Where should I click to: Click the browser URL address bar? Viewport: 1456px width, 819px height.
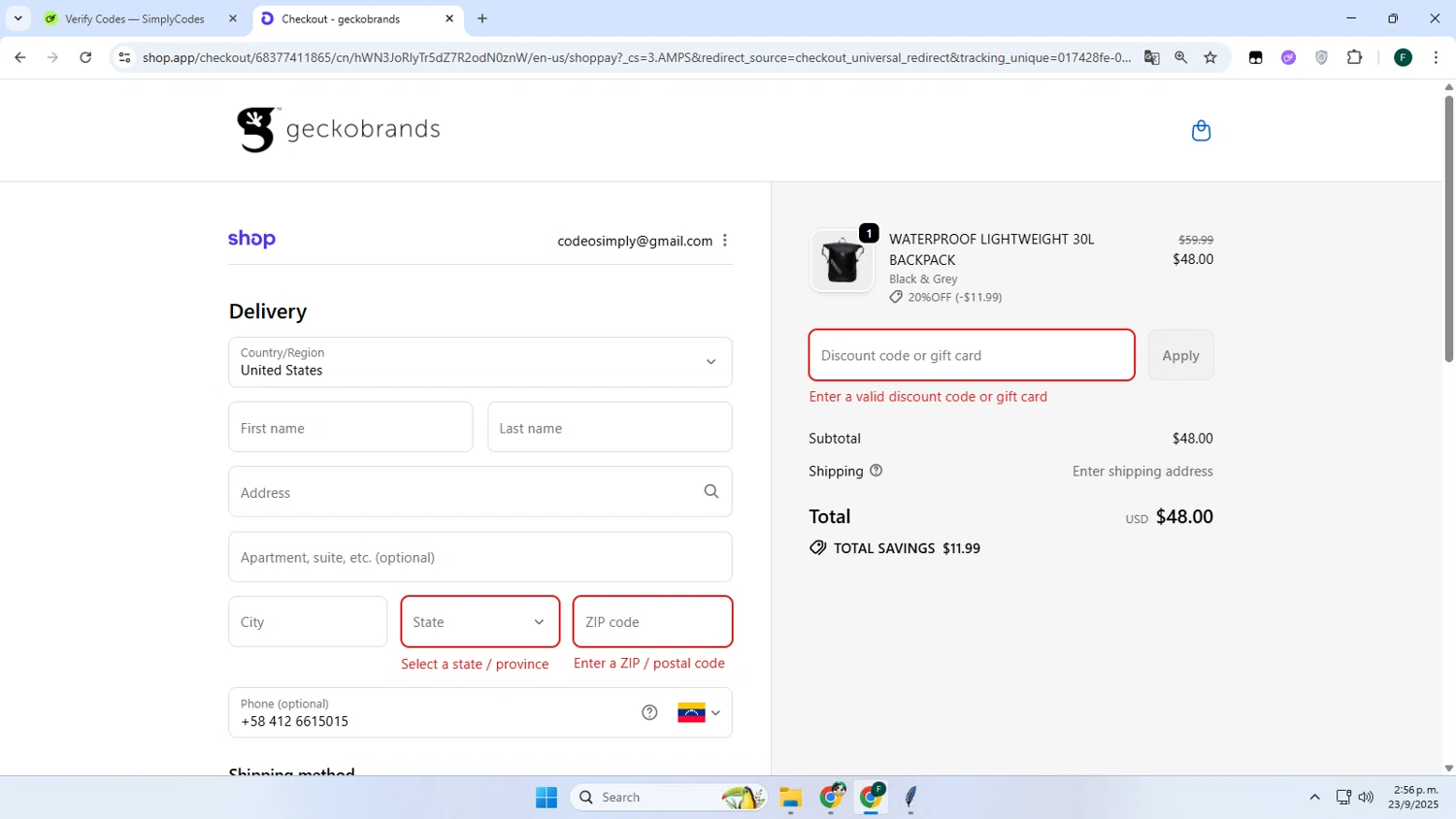[x=636, y=57]
